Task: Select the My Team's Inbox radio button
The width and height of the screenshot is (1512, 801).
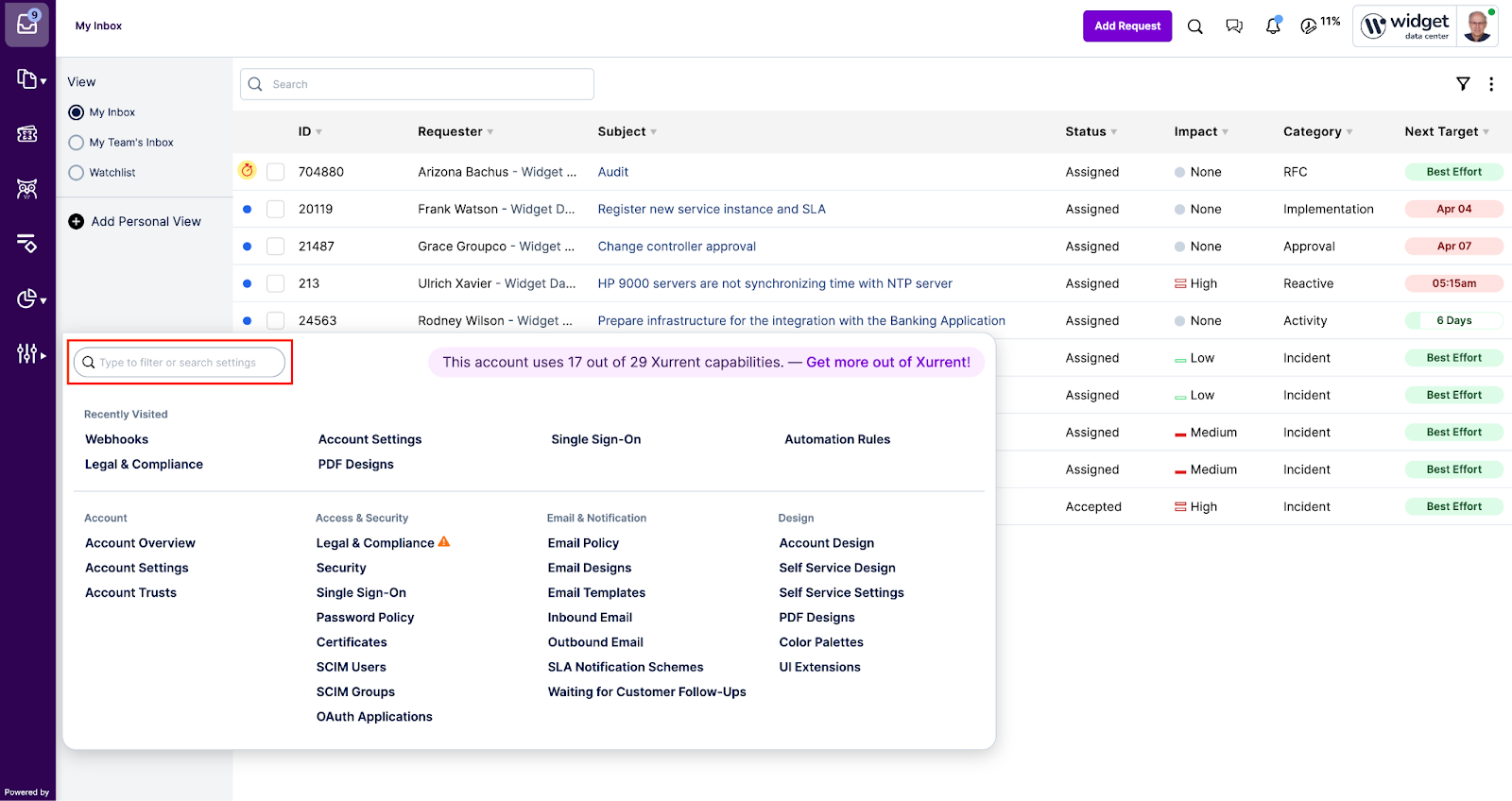Action: click(x=77, y=143)
